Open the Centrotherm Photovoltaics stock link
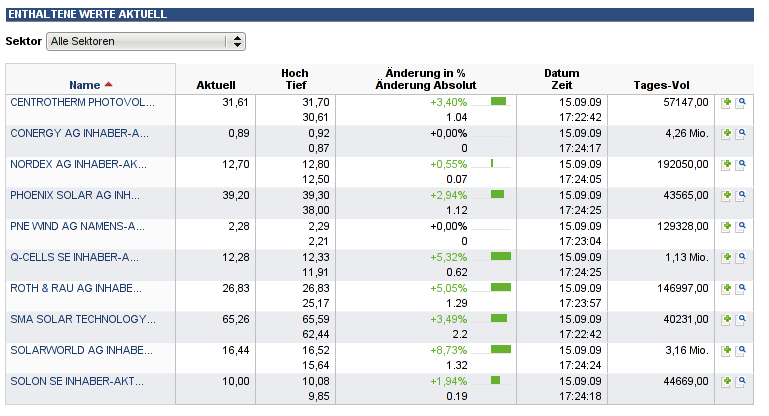This screenshot has height=416, width=769. pyautogui.click(x=83, y=102)
